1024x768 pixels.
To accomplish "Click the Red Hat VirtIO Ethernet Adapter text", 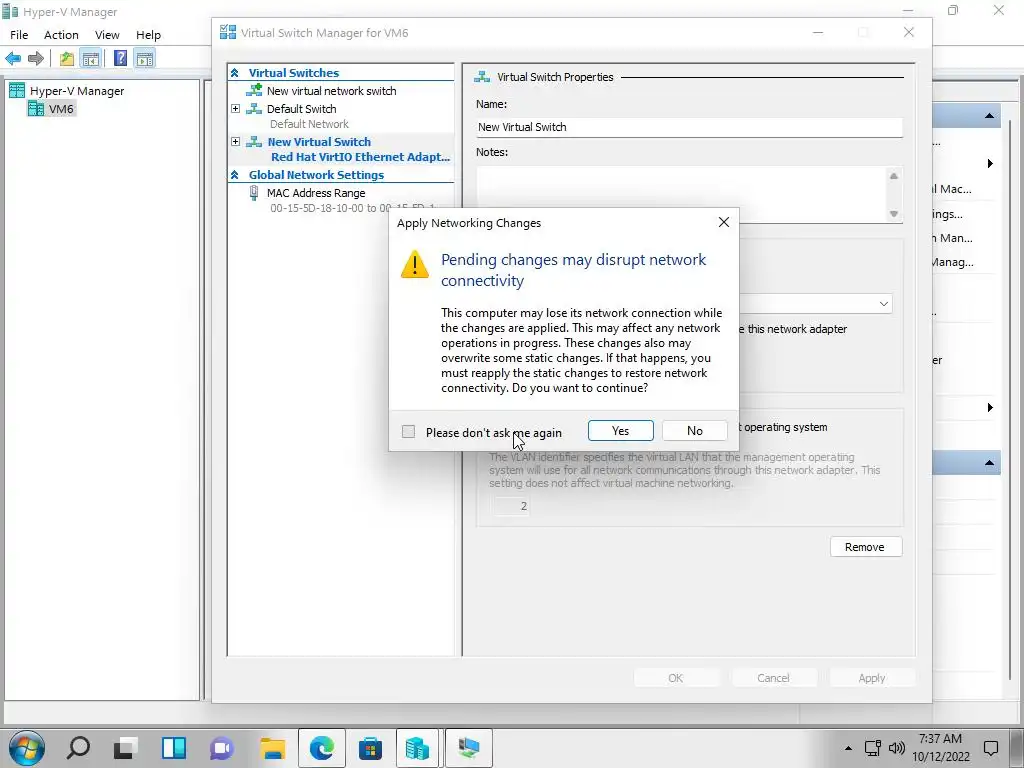I will [x=360, y=157].
